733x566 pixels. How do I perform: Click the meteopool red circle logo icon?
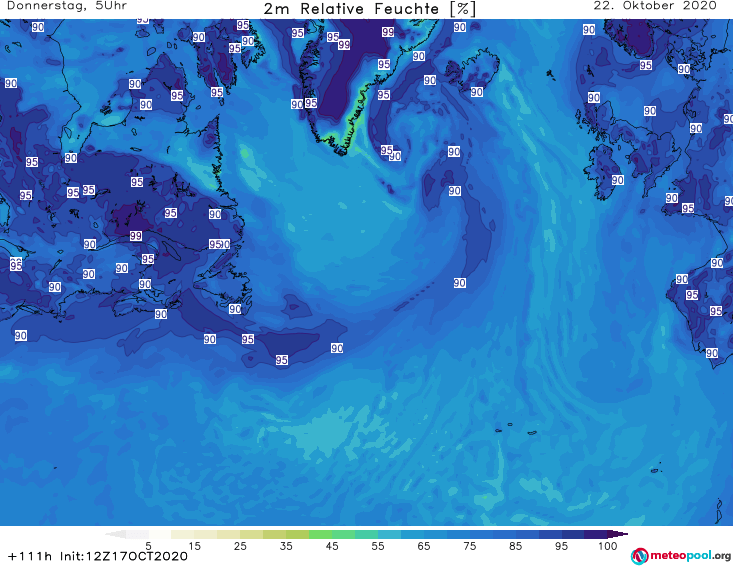(x=639, y=557)
